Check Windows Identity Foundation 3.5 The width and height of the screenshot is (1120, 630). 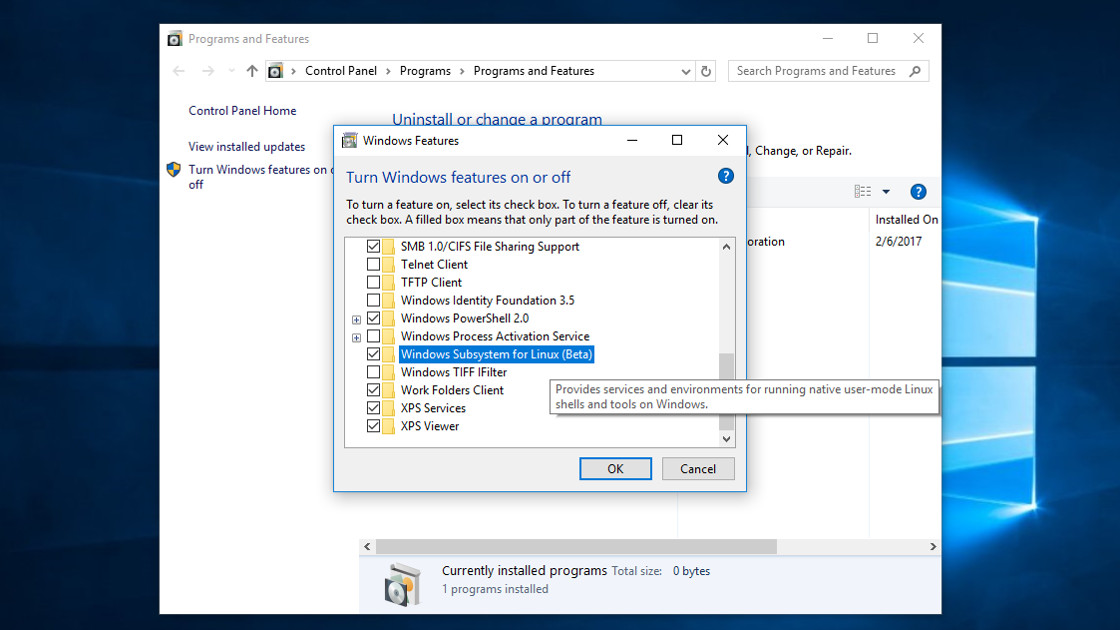tap(374, 300)
